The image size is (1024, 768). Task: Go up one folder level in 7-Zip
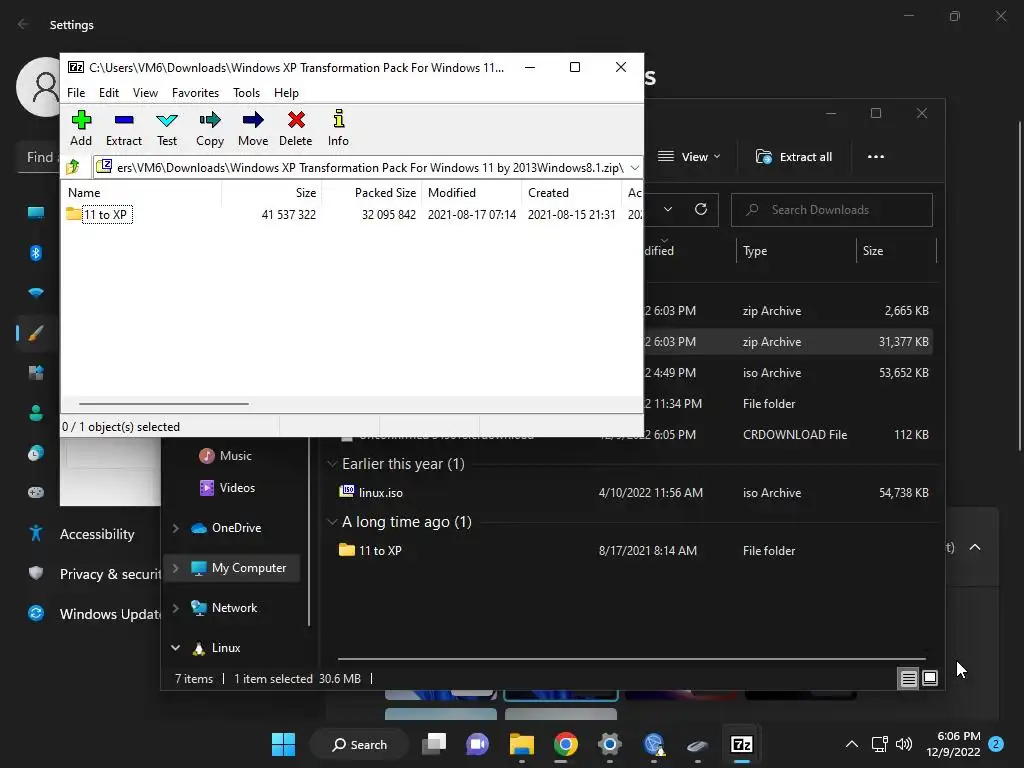point(73,168)
